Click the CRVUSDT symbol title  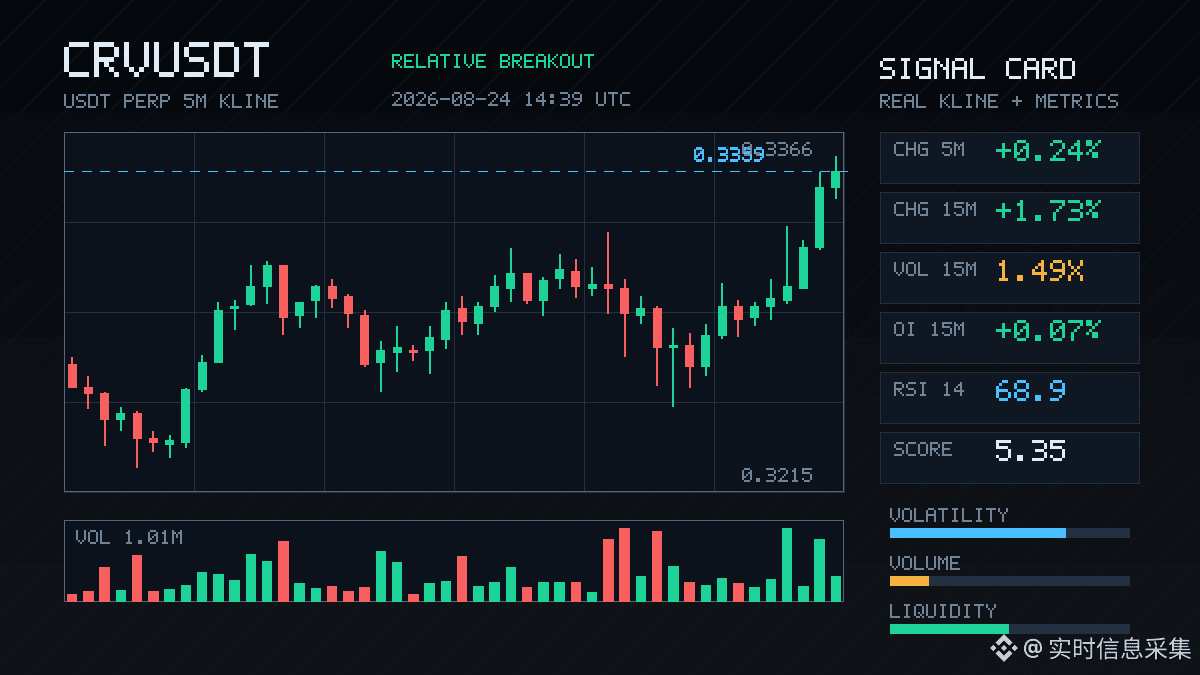coord(166,60)
